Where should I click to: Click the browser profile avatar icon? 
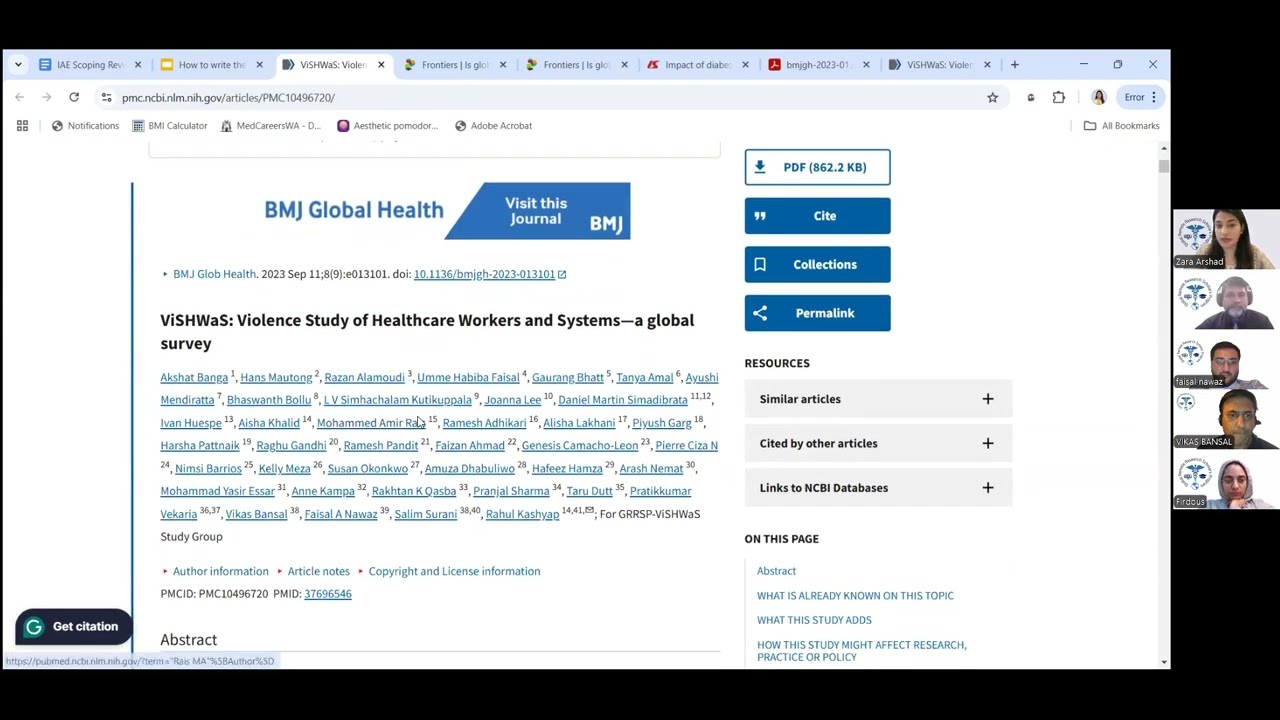pos(1098,97)
